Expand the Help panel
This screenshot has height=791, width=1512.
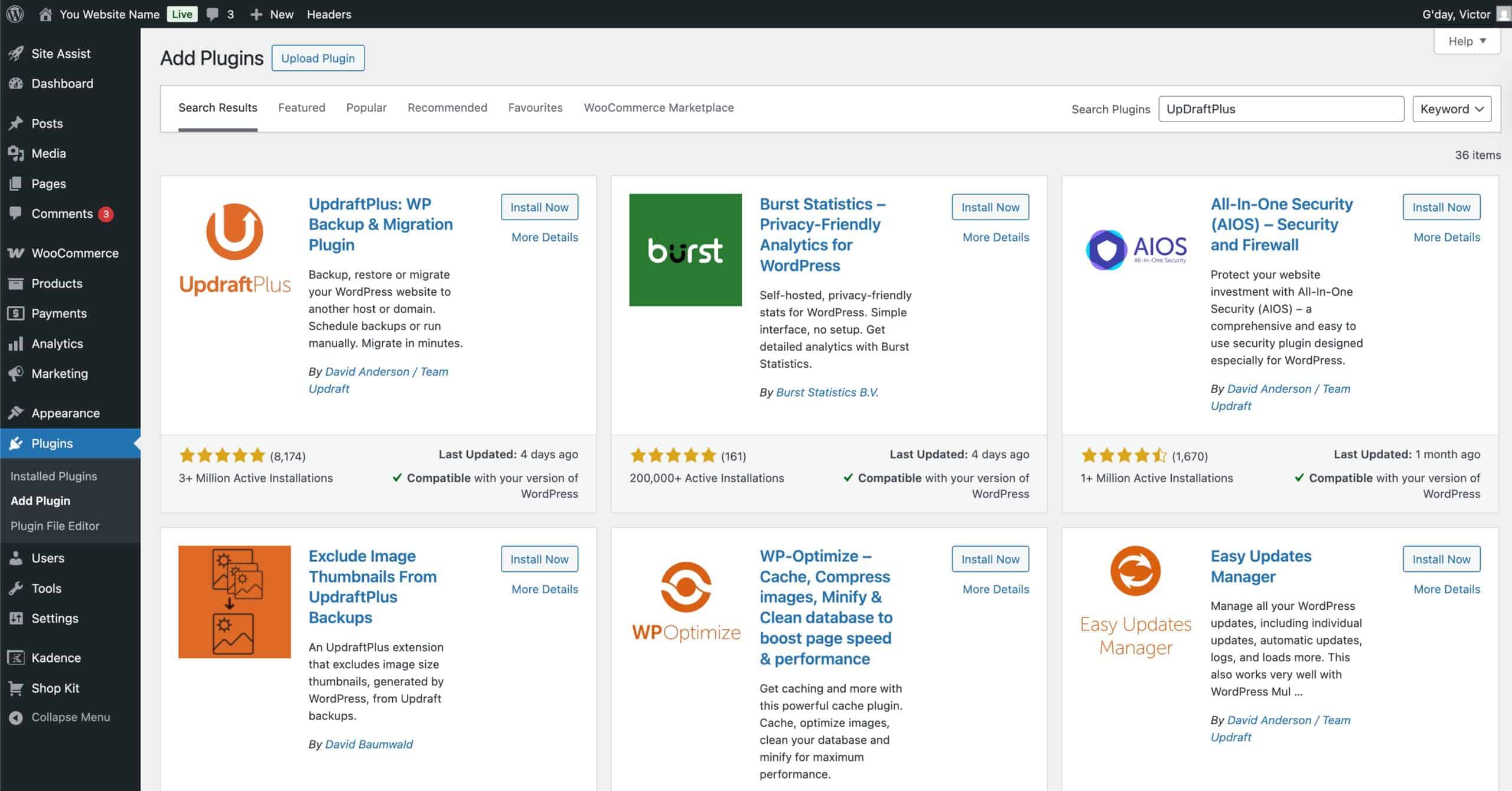(1467, 41)
